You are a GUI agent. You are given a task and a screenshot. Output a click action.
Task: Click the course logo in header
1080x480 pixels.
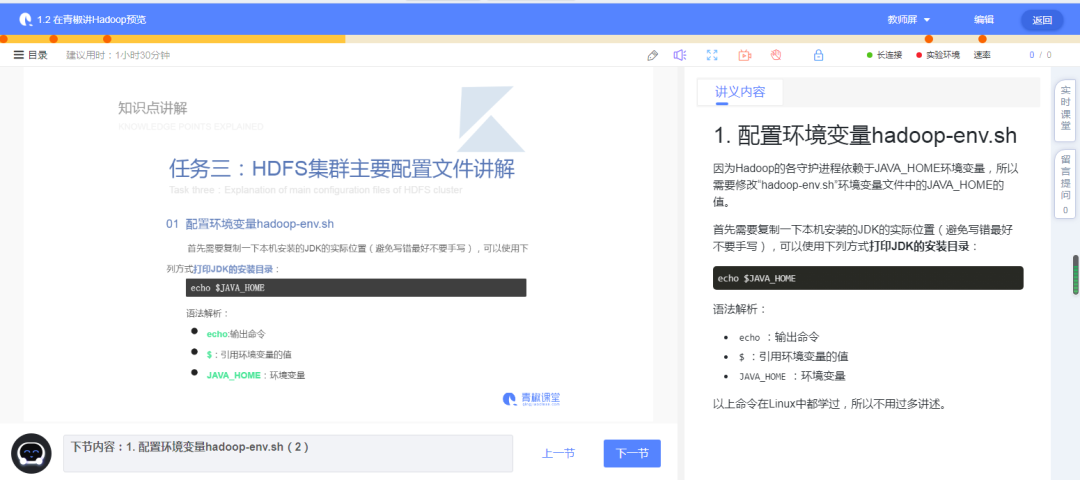[x=24, y=19]
